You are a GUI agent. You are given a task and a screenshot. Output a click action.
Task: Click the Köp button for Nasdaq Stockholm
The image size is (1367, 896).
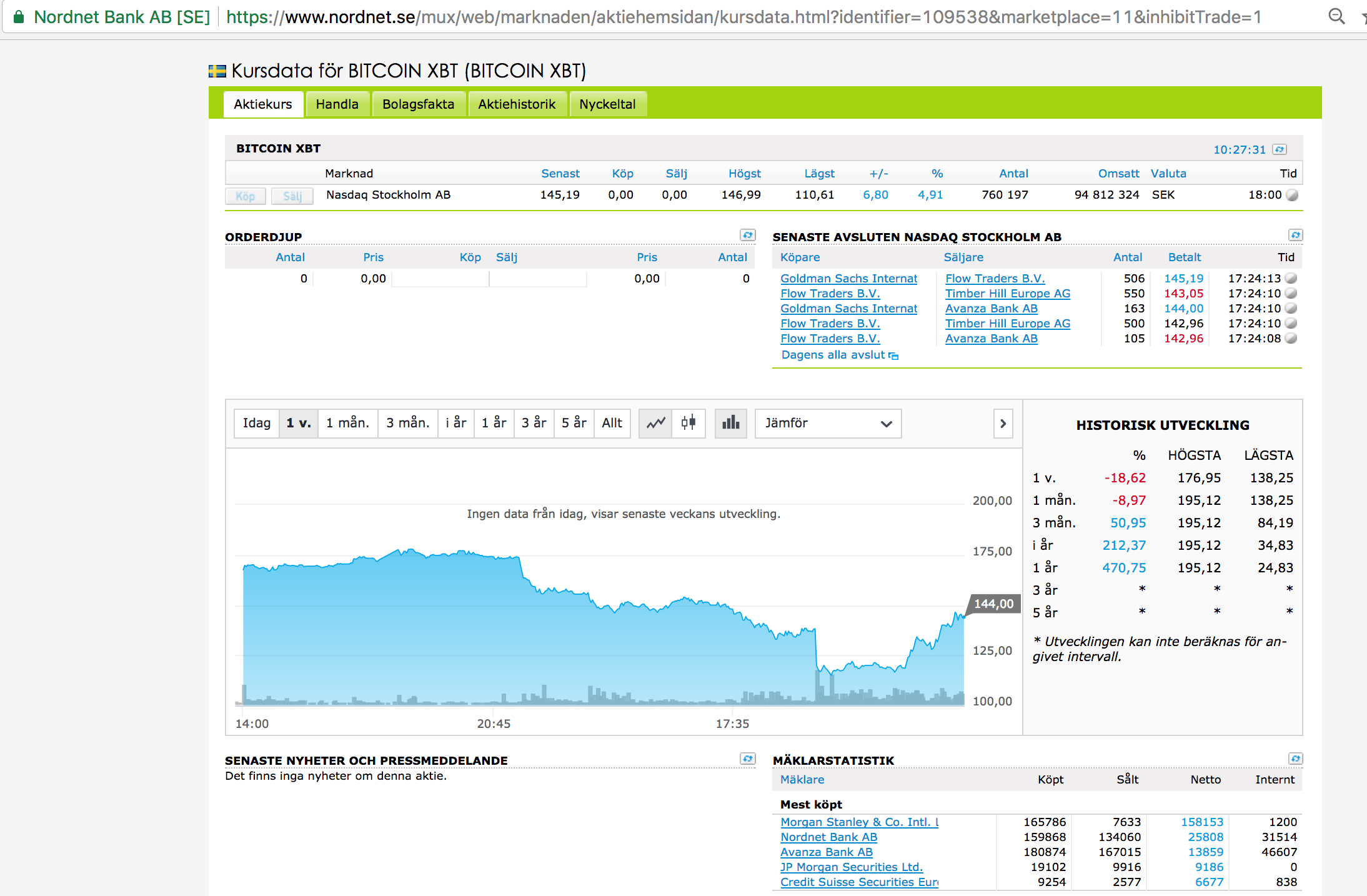(x=245, y=196)
